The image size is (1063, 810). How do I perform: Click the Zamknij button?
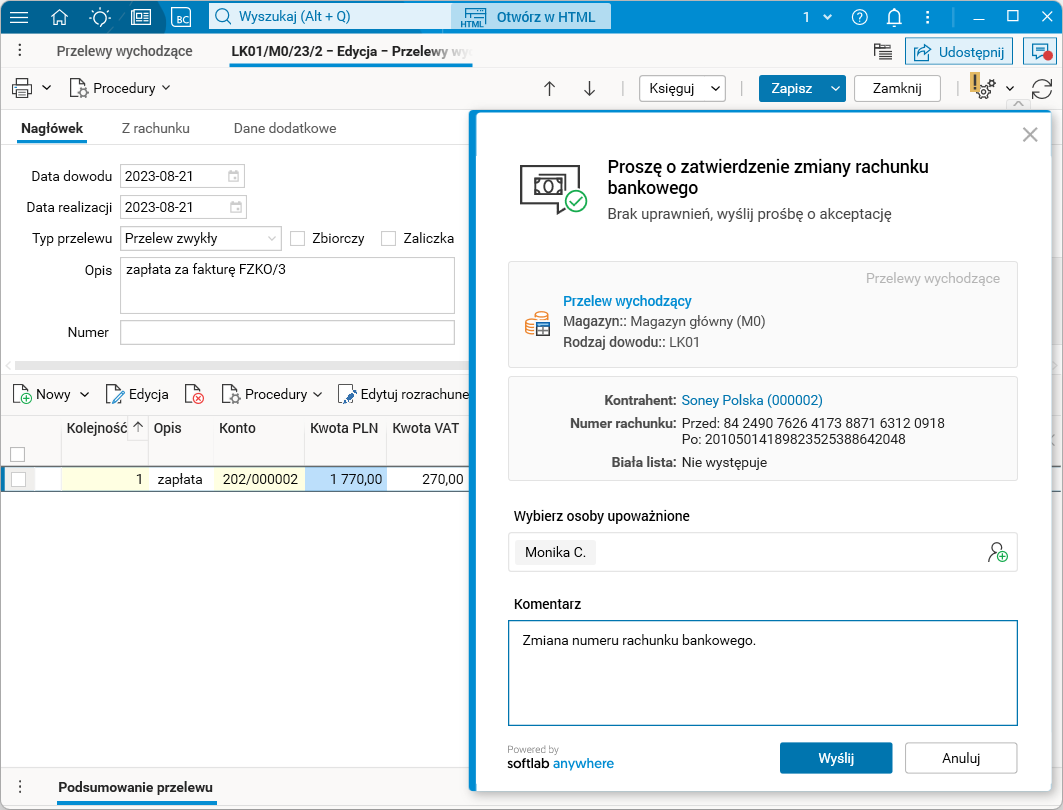coord(897,88)
